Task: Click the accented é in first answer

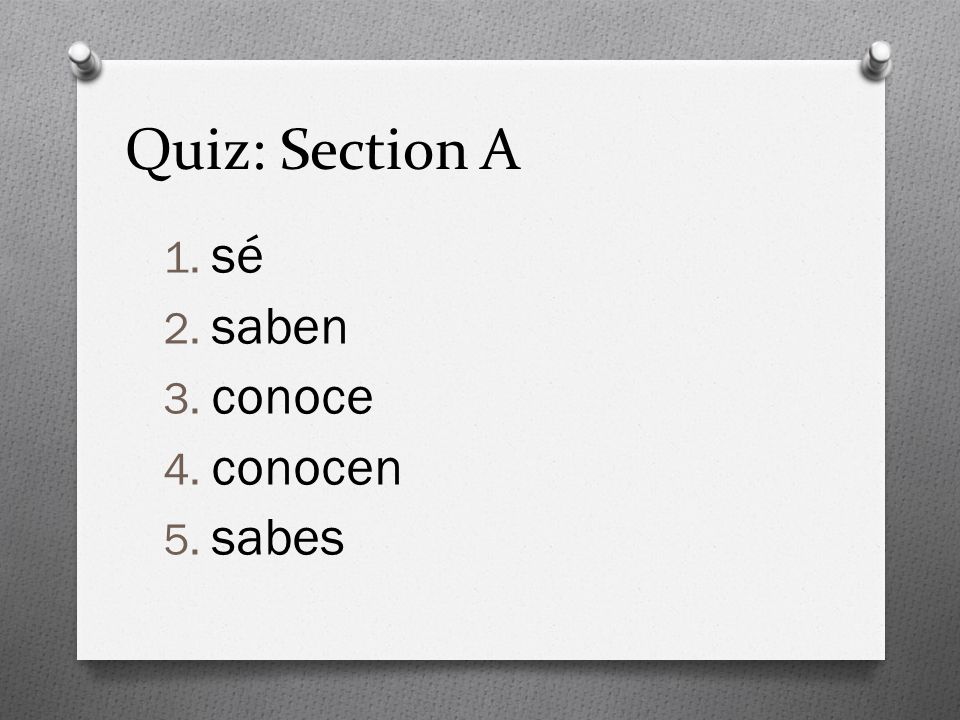Action: coord(251,256)
